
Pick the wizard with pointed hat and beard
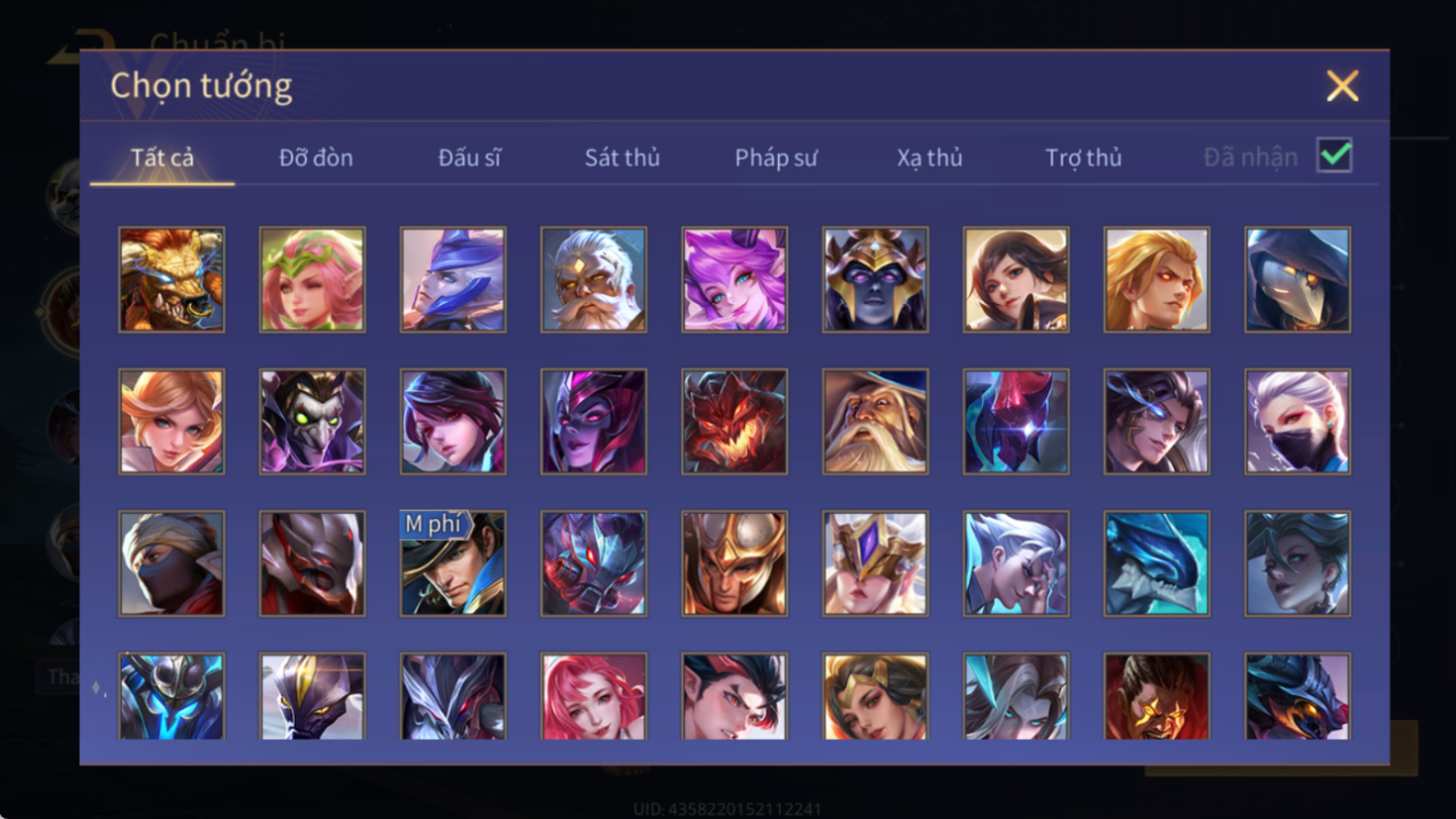pyautogui.click(x=875, y=422)
